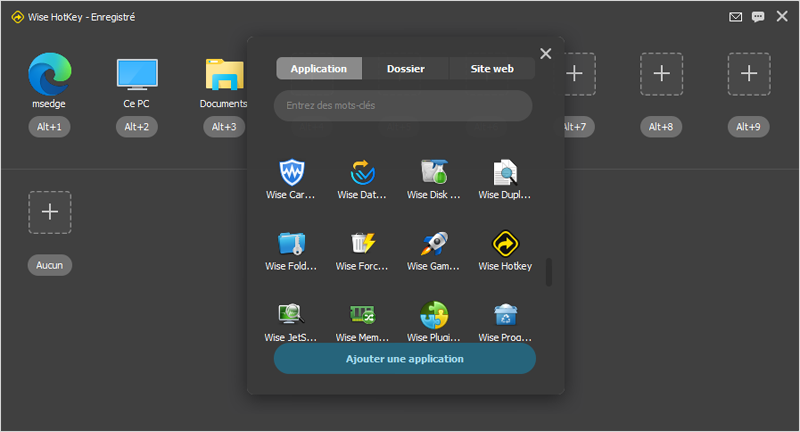
Task: Pick the Wise JetSearch icon
Action: pos(291,315)
